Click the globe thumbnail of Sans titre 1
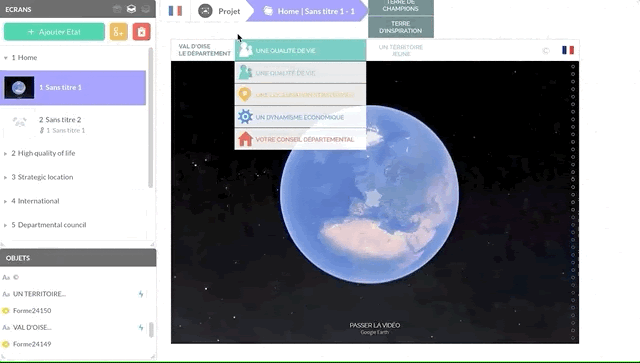This screenshot has width=640, height=363. [x=19, y=87]
